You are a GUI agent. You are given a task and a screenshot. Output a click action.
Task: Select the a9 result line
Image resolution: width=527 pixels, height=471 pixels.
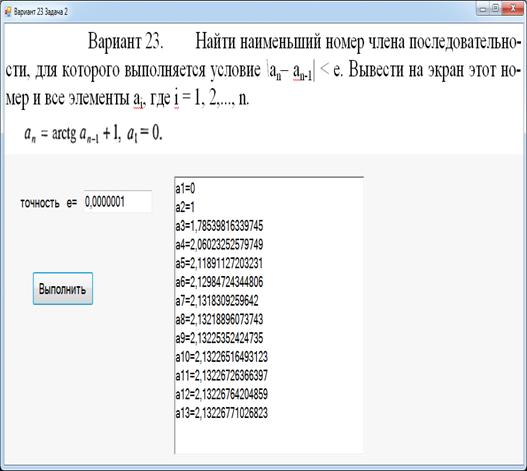tap(219, 338)
